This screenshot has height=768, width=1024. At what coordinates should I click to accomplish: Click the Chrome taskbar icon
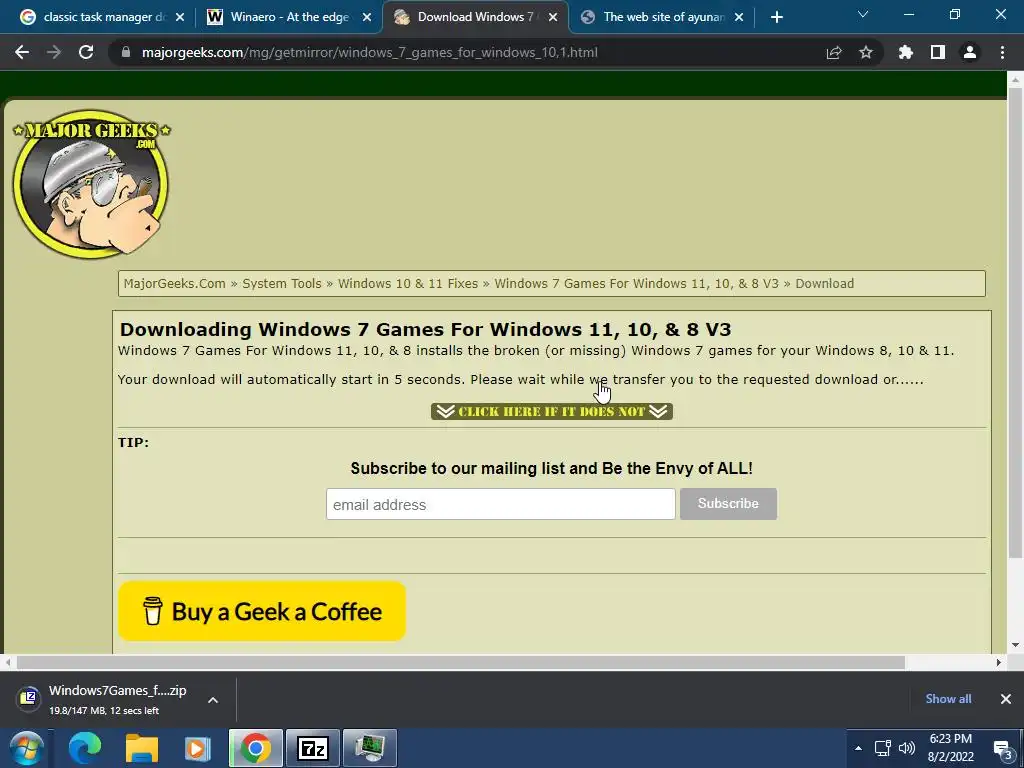pos(256,748)
